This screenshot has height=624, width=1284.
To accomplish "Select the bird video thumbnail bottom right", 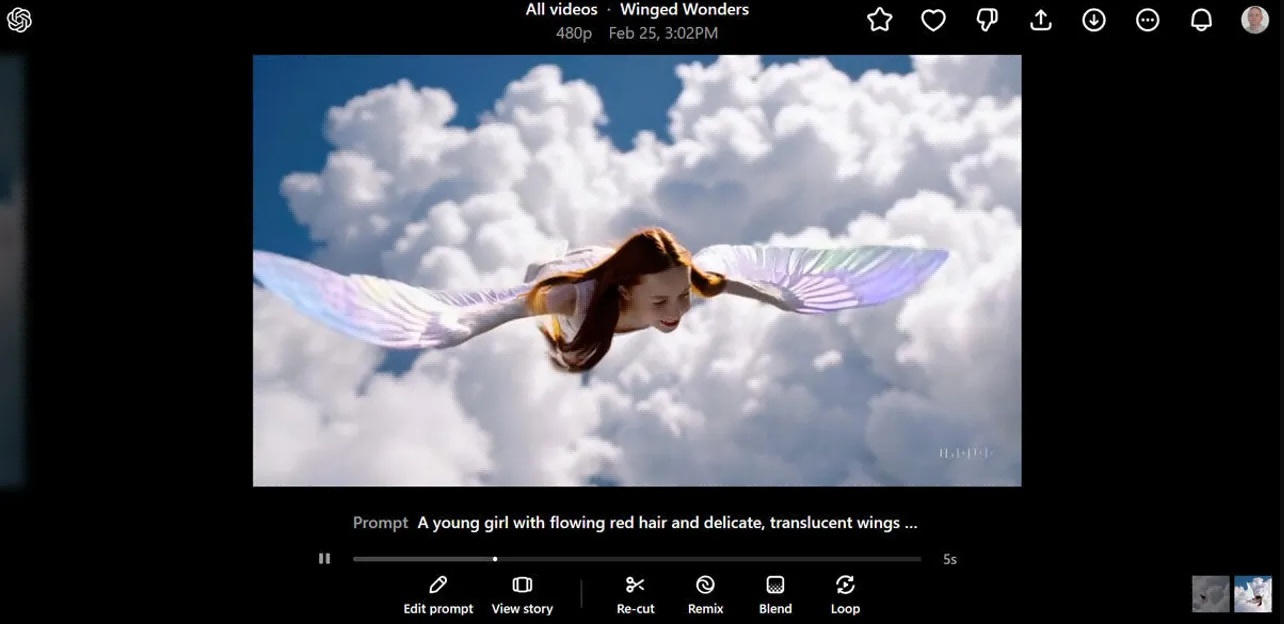I will 1211,593.
